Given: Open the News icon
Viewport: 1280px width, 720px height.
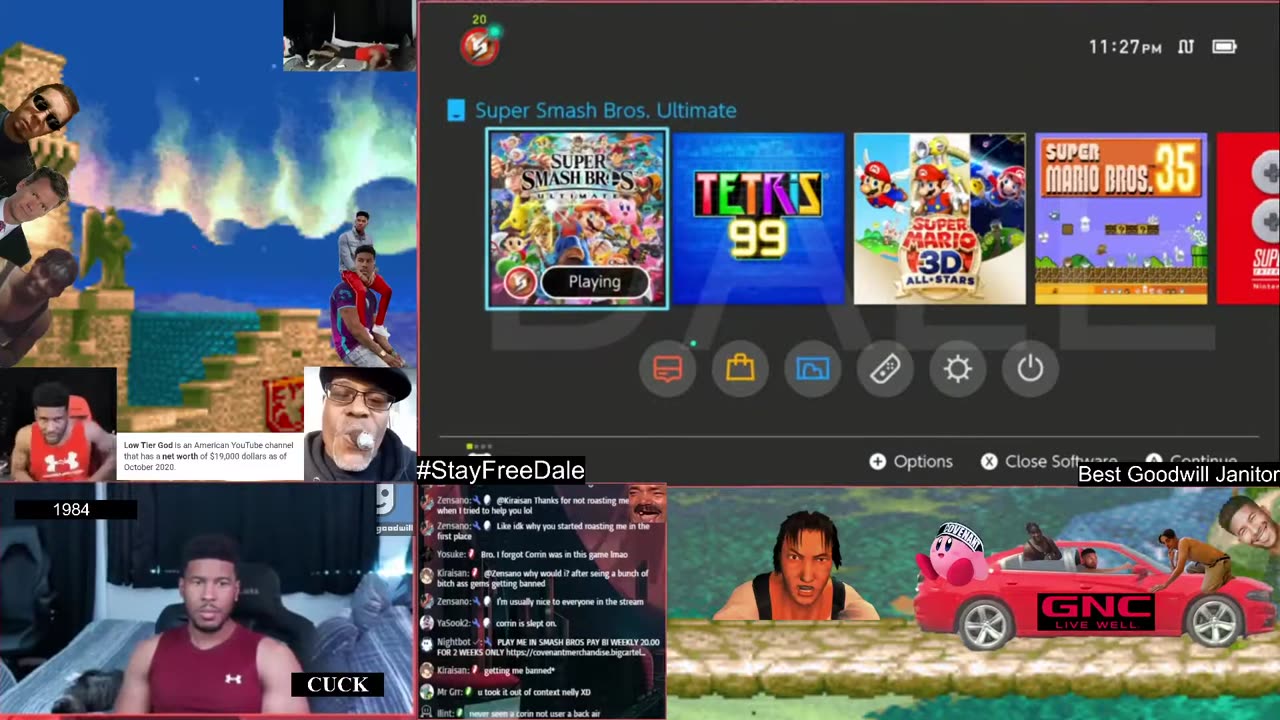Looking at the screenshot, I should point(668,369).
